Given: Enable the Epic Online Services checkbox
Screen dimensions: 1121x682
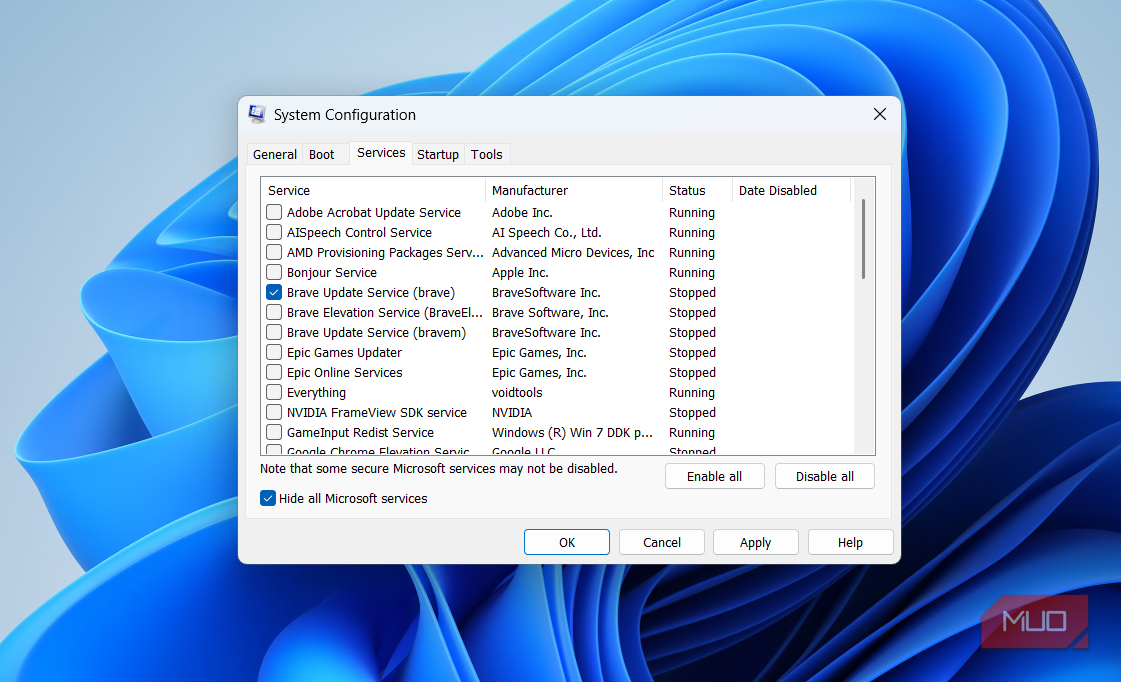Looking at the screenshot, I should 274,372.
